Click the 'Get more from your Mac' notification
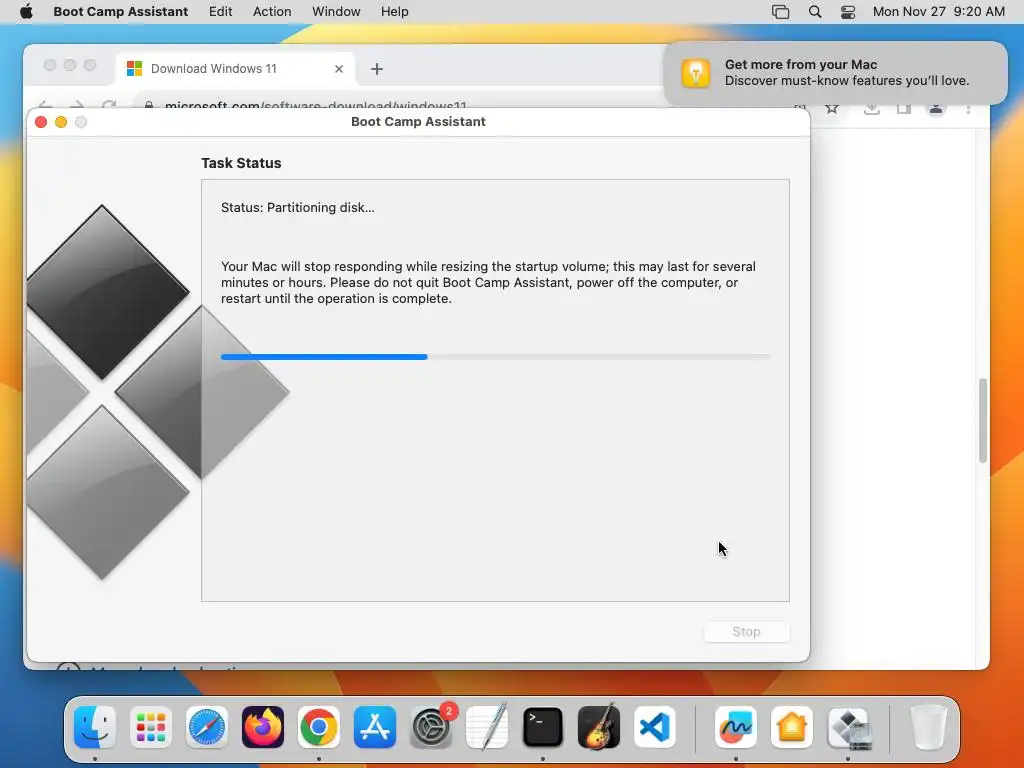Viewport: 1024px width, 768px height. coord(836,72)
